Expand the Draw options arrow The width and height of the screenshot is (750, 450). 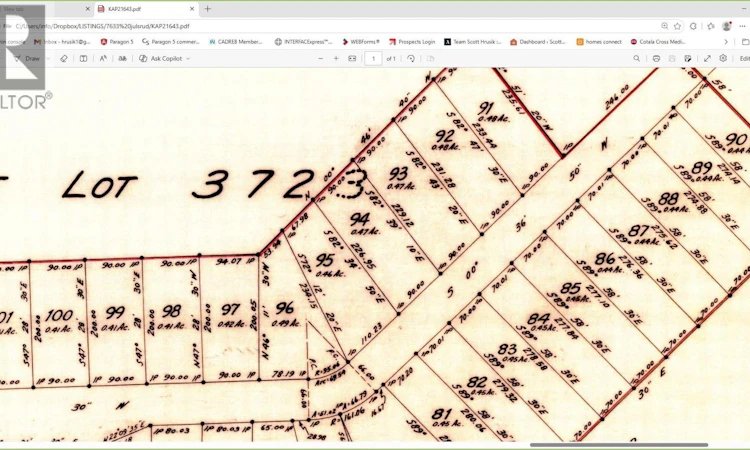pos(48,58)
